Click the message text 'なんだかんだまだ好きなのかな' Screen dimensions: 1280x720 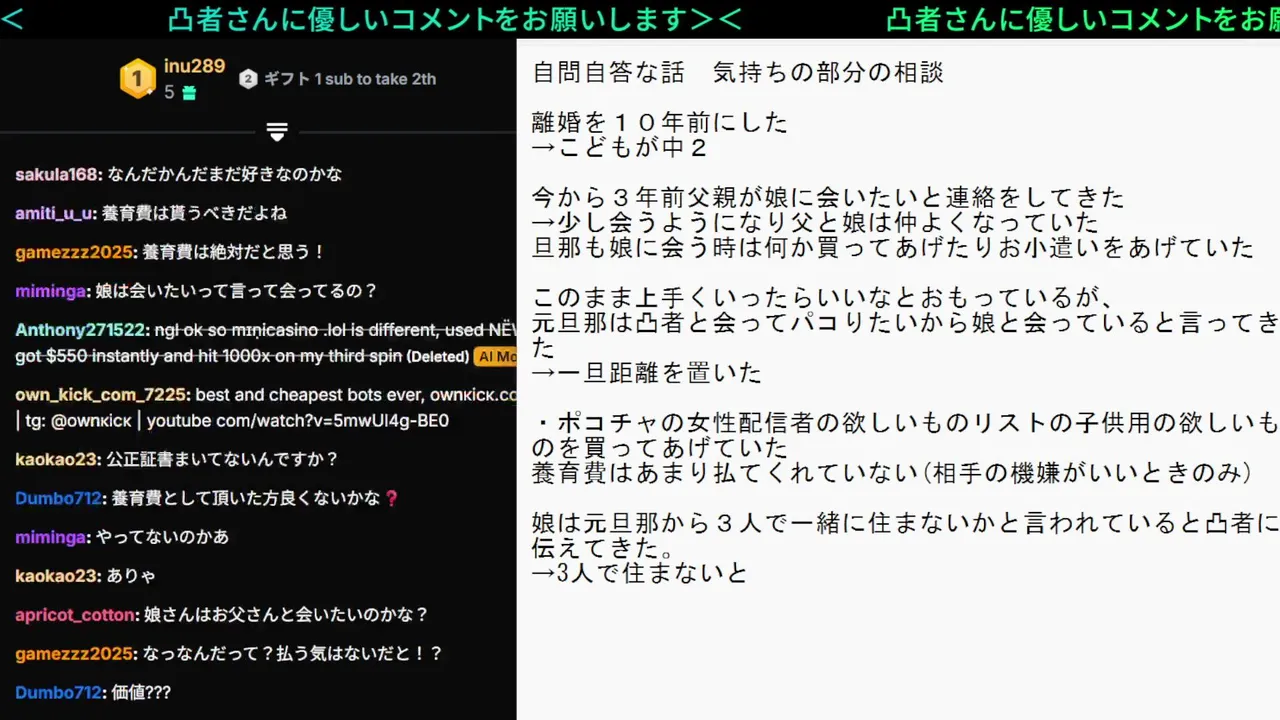click(224, 174)
